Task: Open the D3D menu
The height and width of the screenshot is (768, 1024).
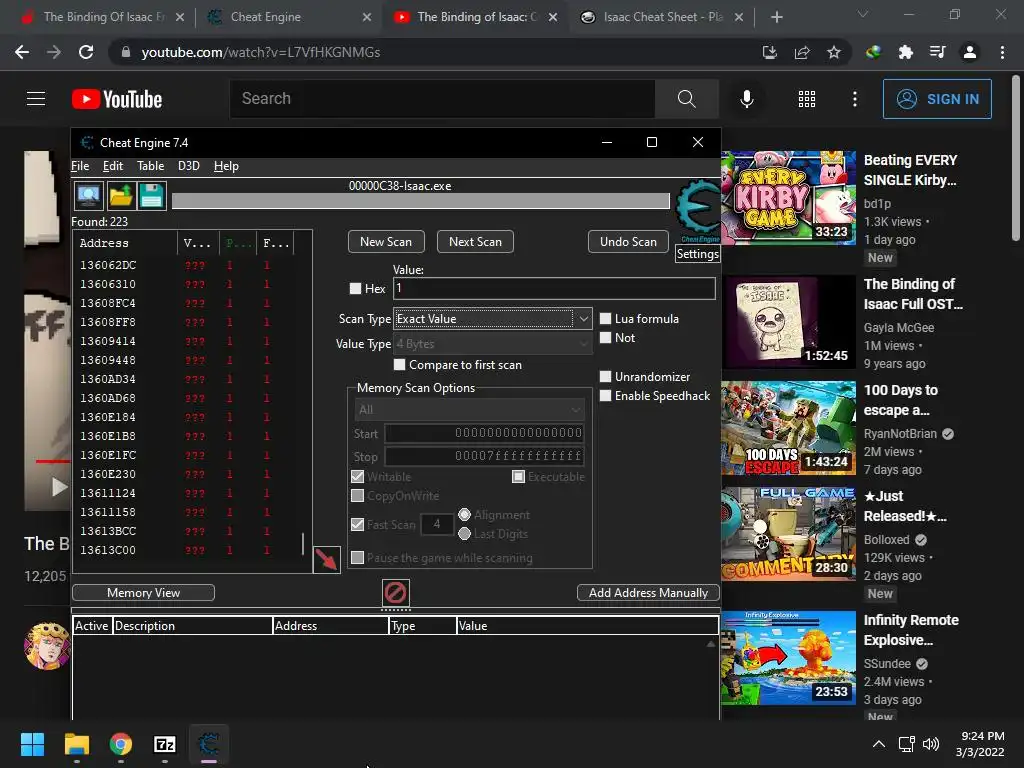Action: tap(189, 166)
